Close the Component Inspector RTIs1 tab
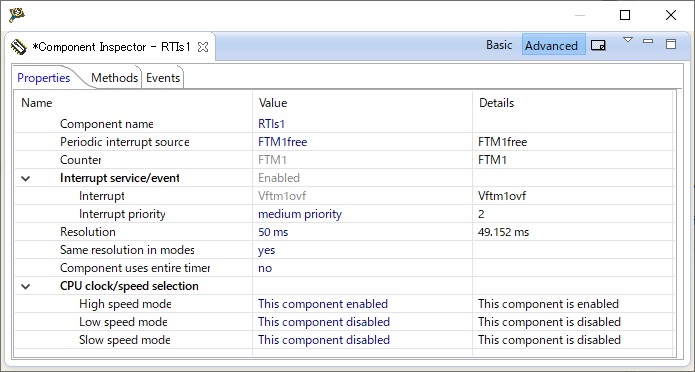Image resolution: width=695 pixels, height=372 pixels. pos(203,47)
